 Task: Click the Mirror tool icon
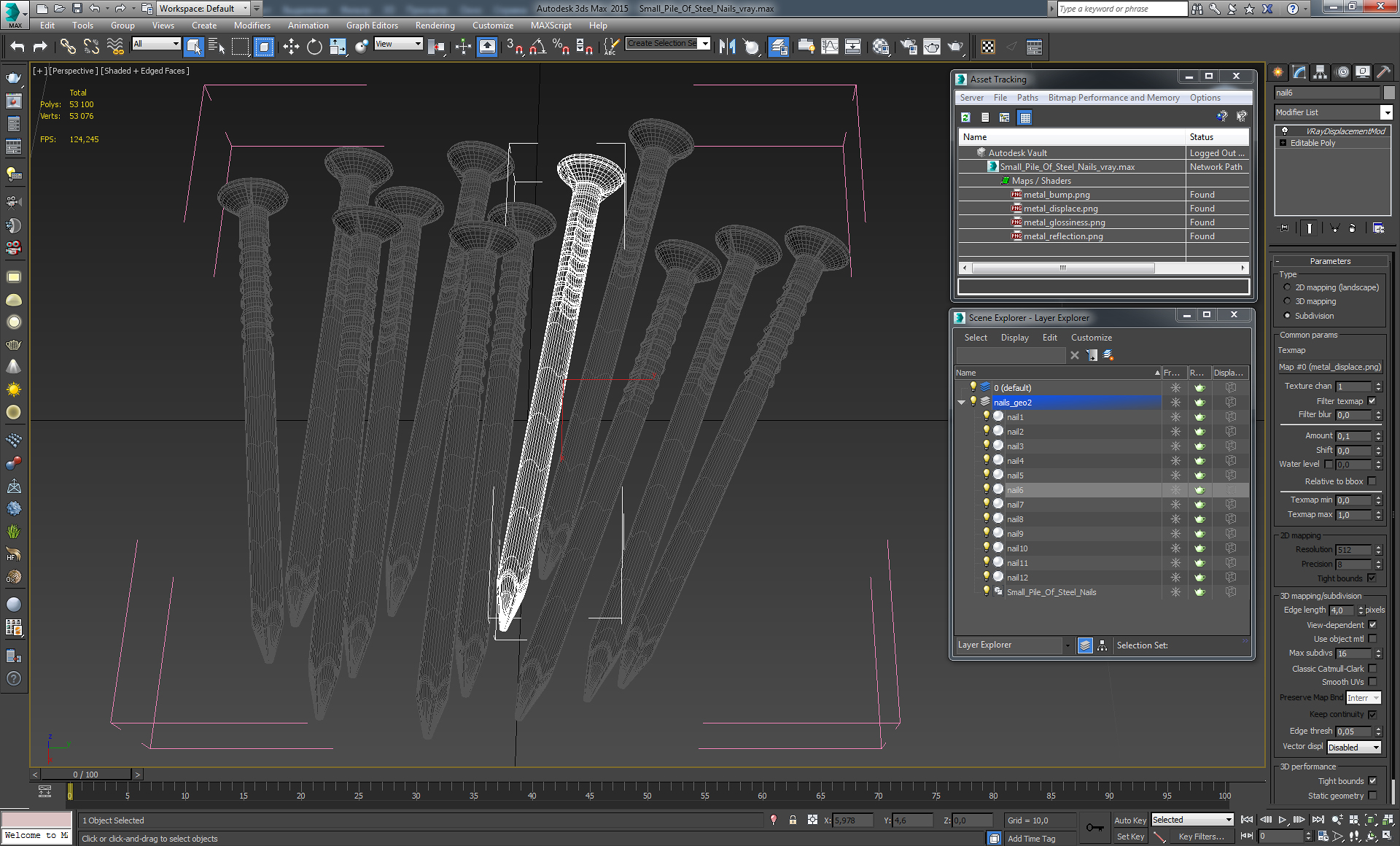(x=727, y=47)
